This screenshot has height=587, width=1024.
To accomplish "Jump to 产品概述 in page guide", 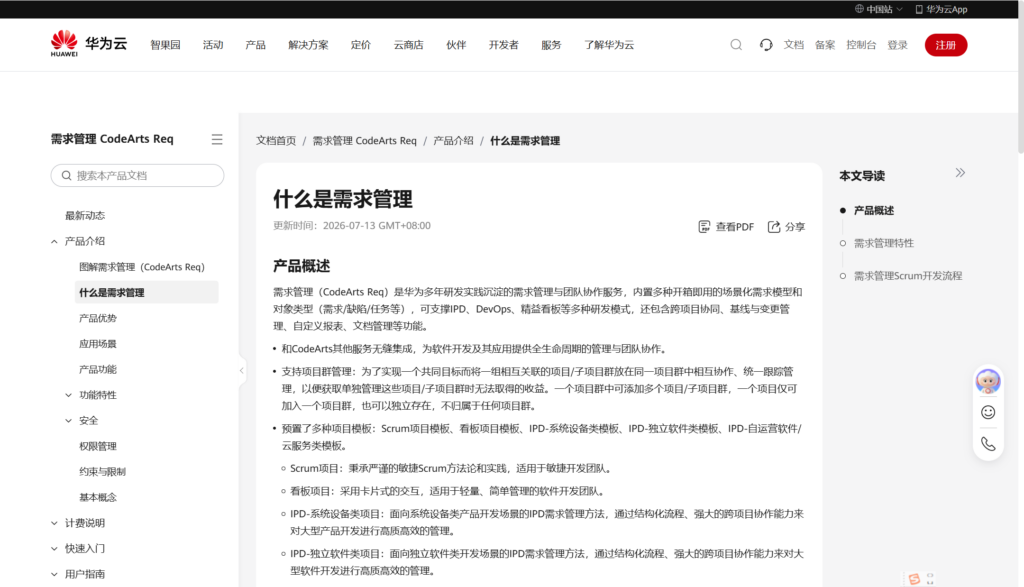I will click(x=874, y=210).
